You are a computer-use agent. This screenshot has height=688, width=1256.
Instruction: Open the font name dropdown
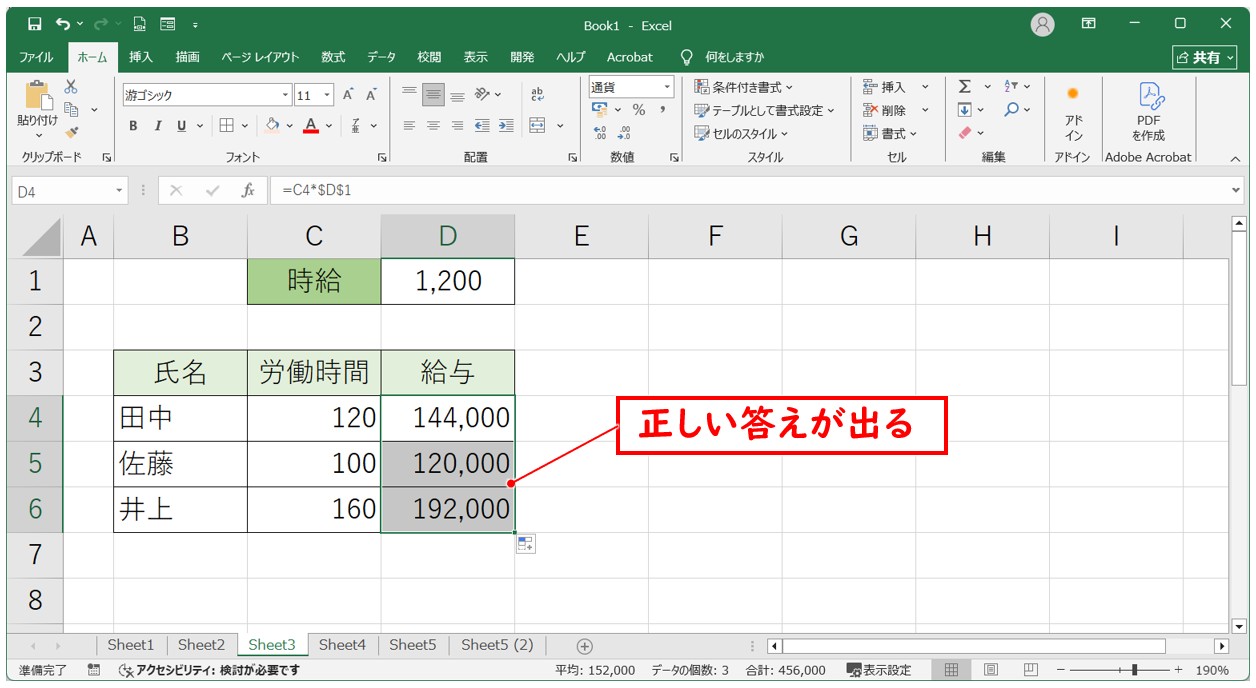(x=285, y=96)
